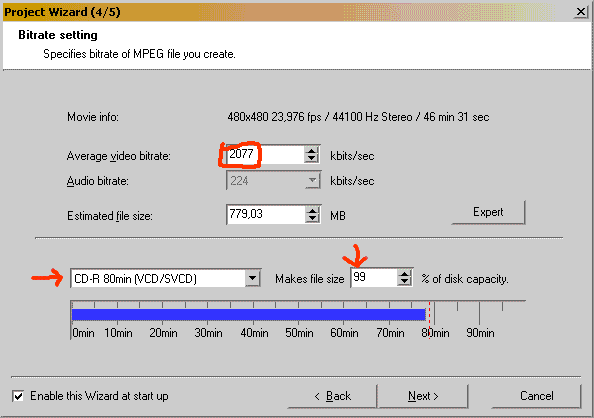This screenshot has height=418, width=594.
Task: Increase average video bitrate with up arrow
Action: pos(311,150)
